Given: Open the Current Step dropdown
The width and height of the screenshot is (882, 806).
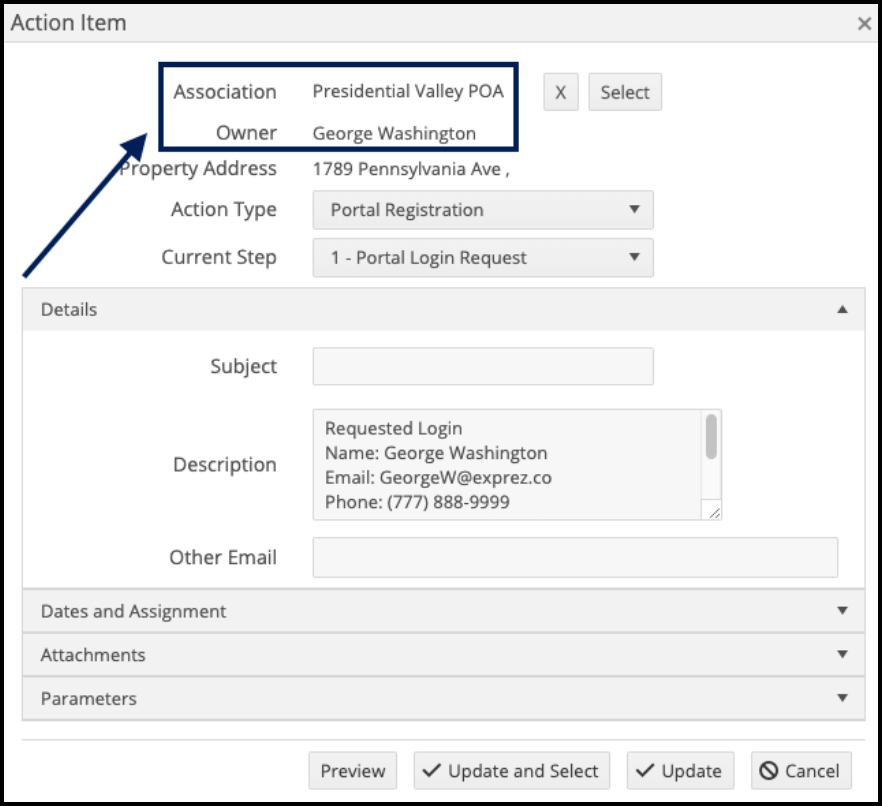Looking at the screenshot, I should click(483, 258).
